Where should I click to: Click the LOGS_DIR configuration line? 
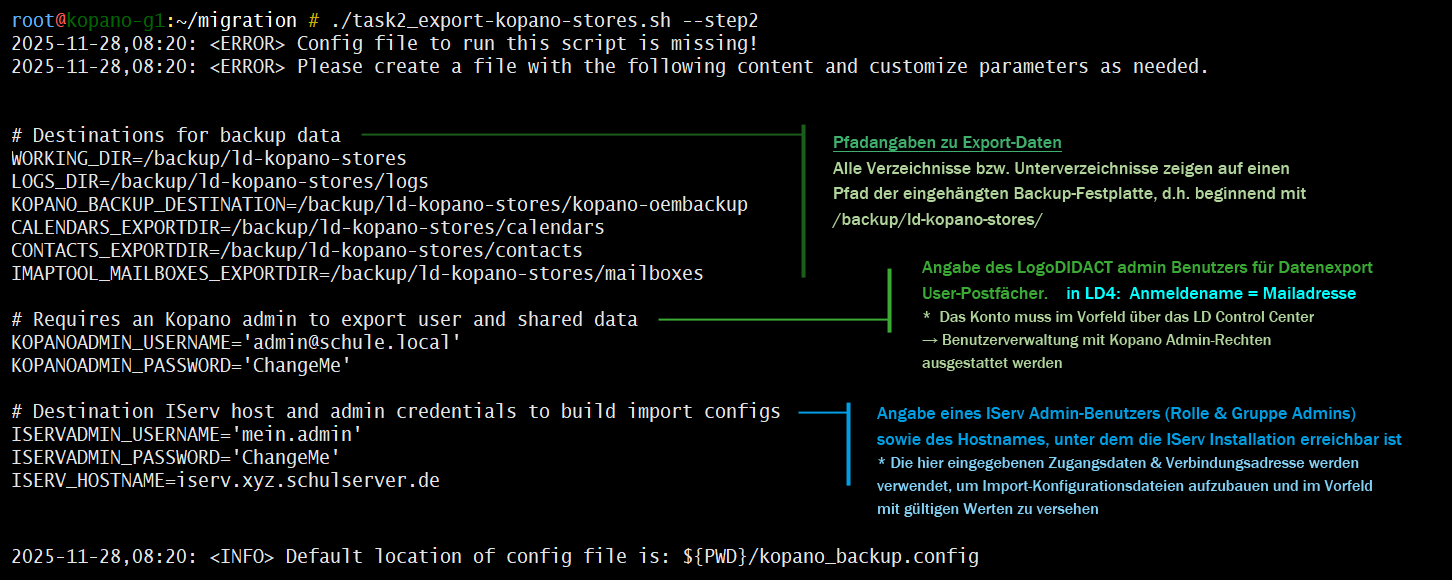pos(220,181)
